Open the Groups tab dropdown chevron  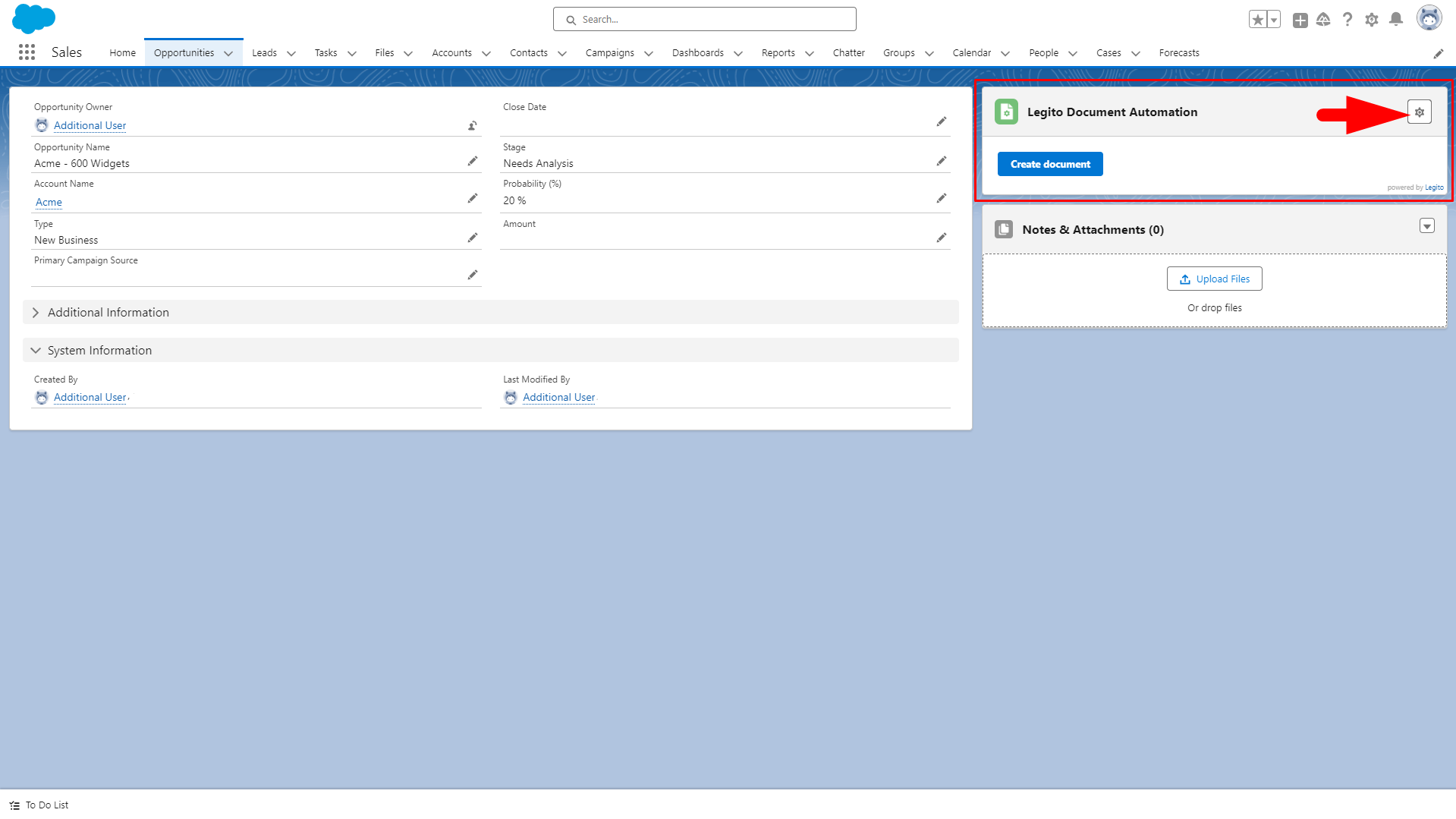(929, 53)
